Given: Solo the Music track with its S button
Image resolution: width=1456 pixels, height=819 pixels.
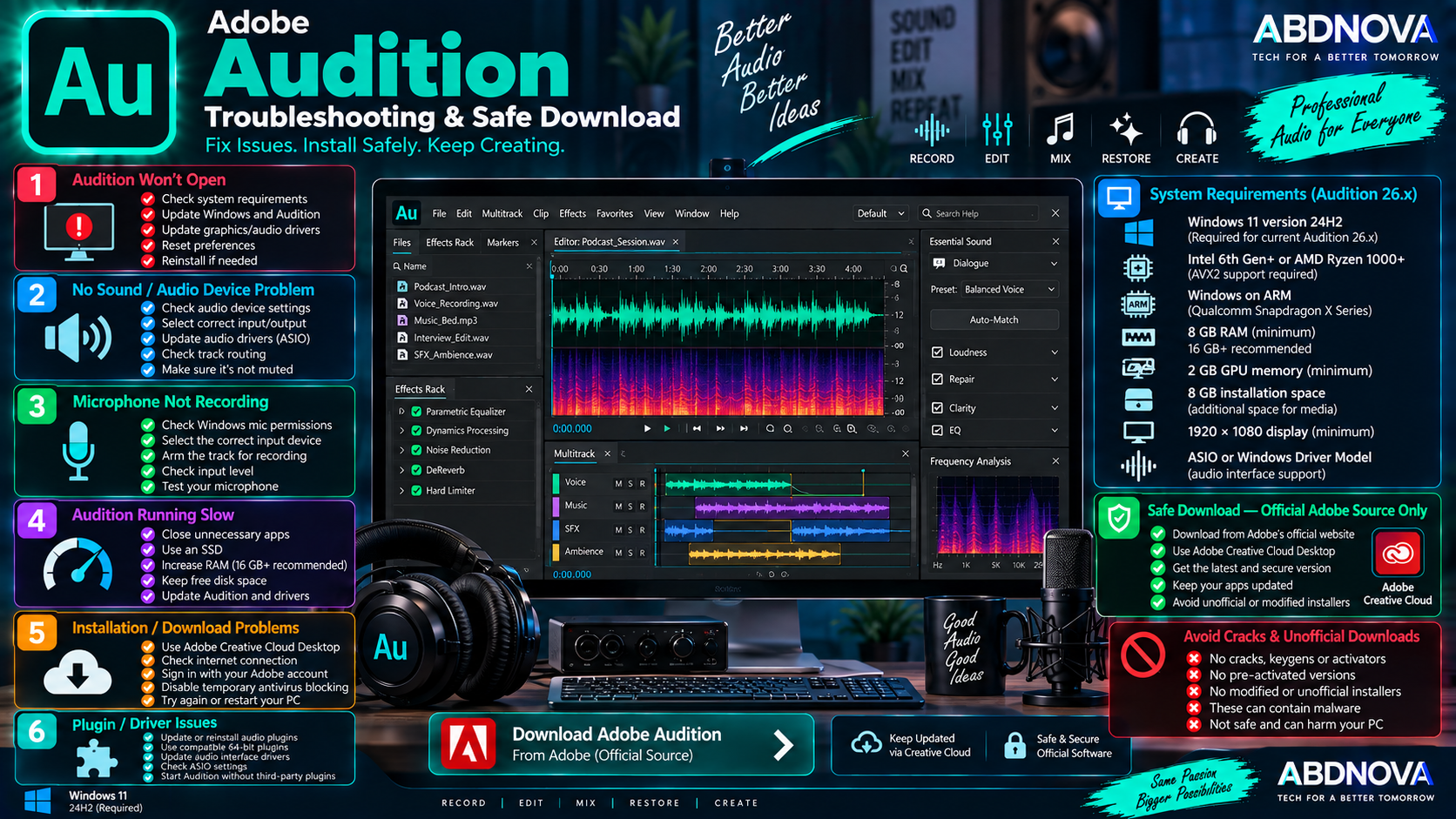Looking at the screenshot, I should point(630,506).
